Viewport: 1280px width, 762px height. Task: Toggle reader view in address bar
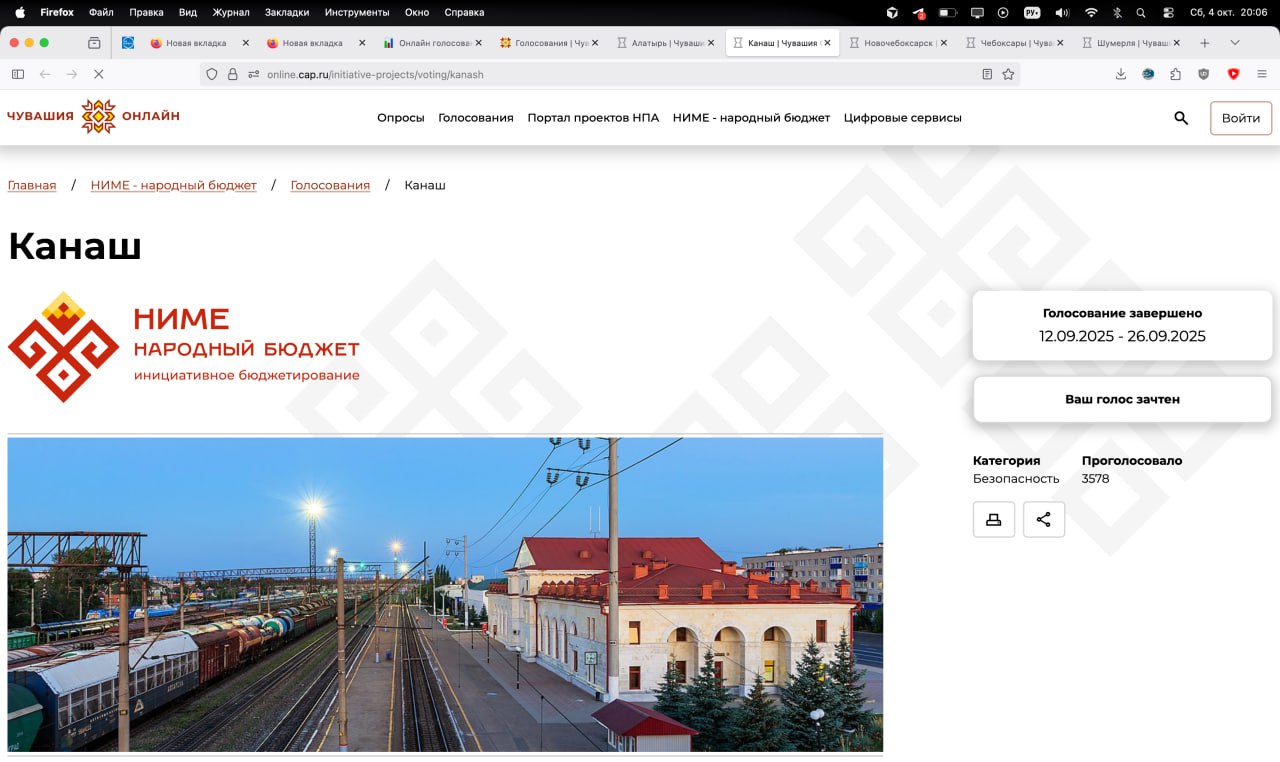pos(987,74)
